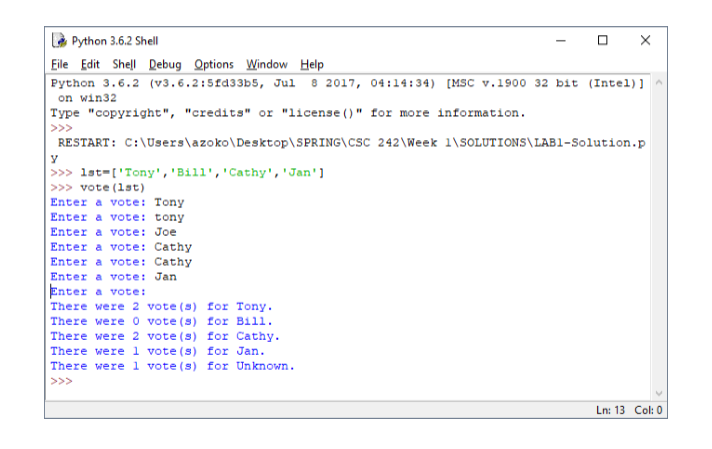Click 'There were 1 vote(s) for Unknown.'
This screenshot has height=449, width=712.
coord(173,366)
